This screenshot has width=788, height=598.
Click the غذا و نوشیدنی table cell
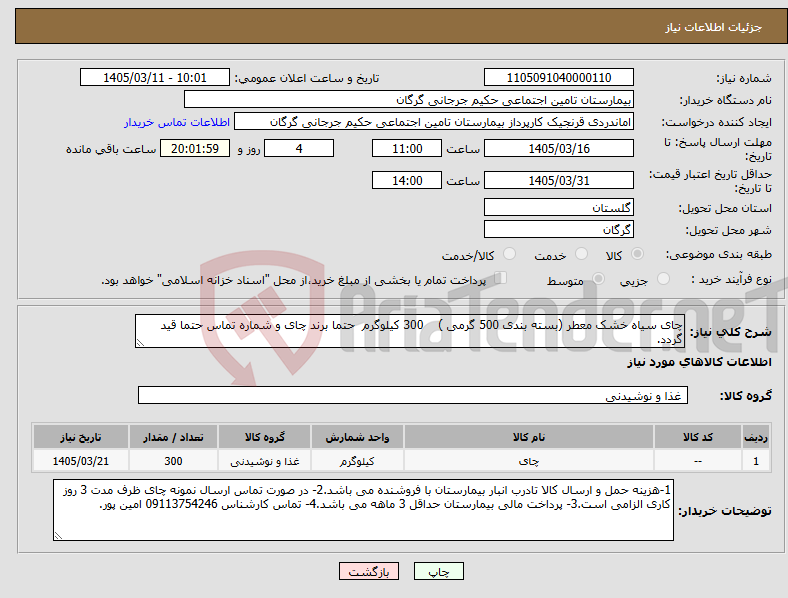264,461
